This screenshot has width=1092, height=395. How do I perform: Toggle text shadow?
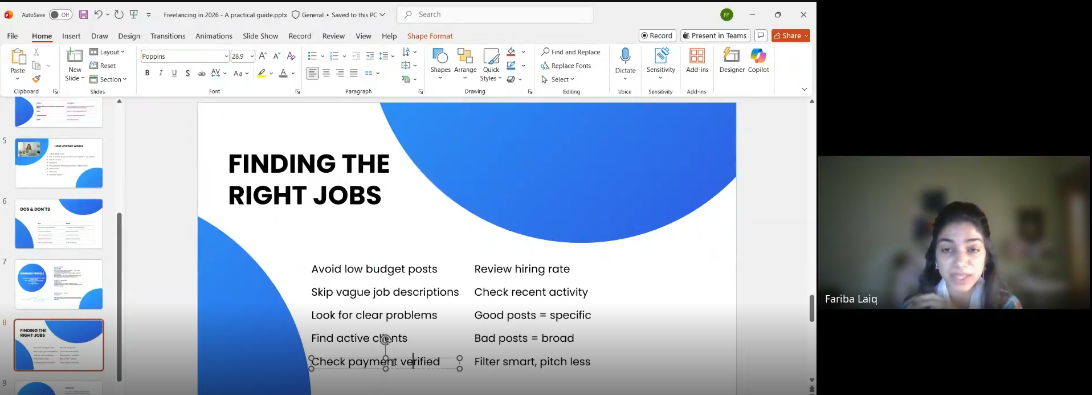187,73
